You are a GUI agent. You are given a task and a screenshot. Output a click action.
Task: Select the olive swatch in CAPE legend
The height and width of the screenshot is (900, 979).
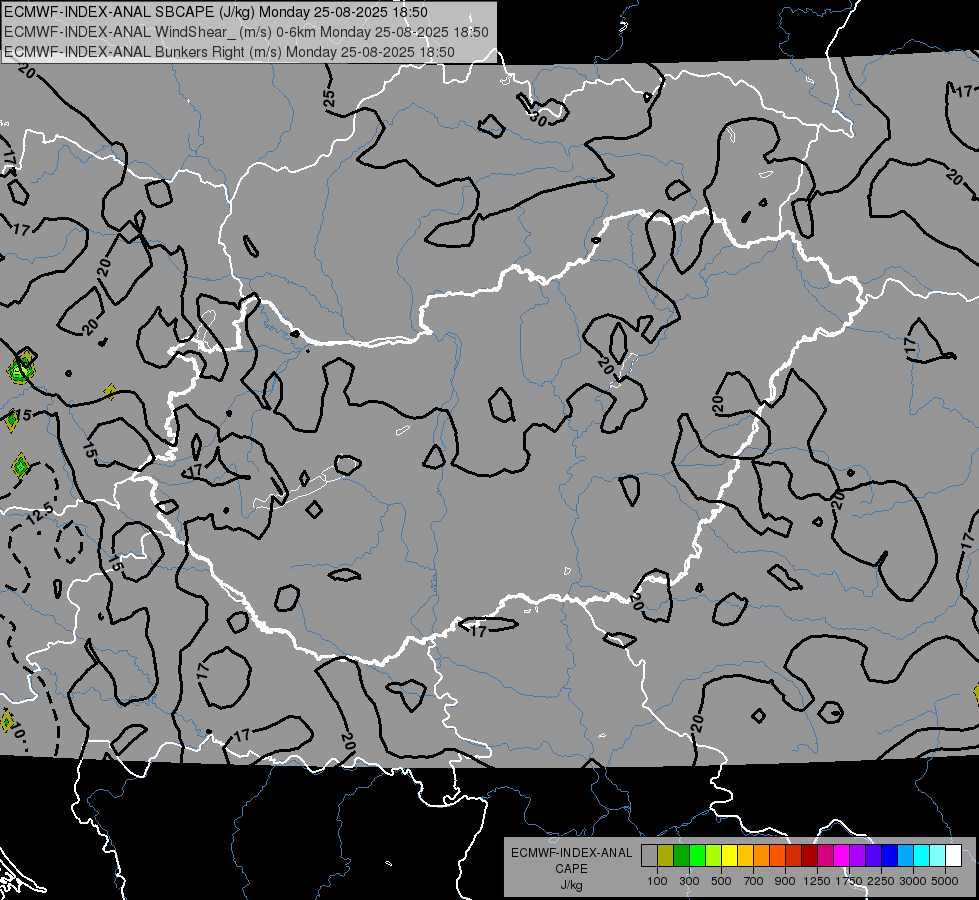(666, 856)
